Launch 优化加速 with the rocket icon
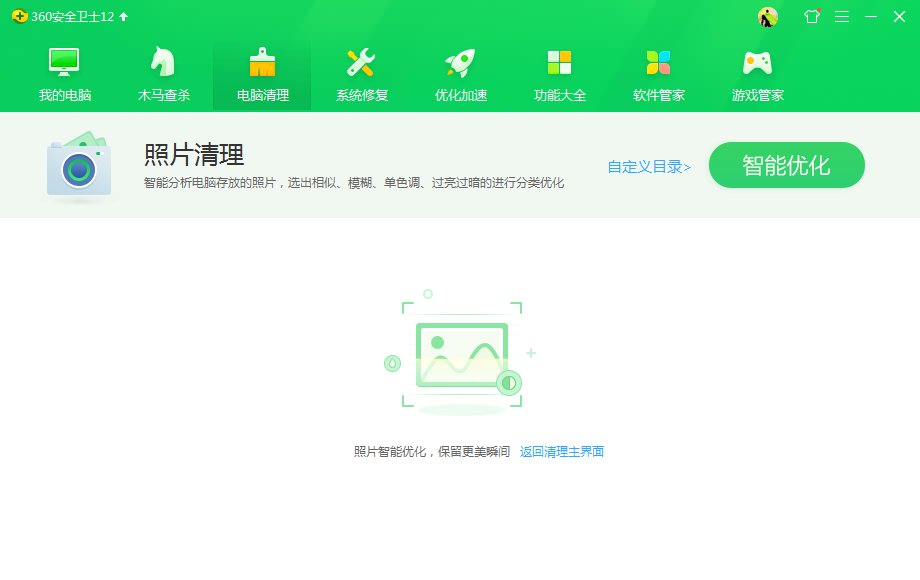Image resolution: width=920 pixels, height=580 pixels. (x=459, y=62)
